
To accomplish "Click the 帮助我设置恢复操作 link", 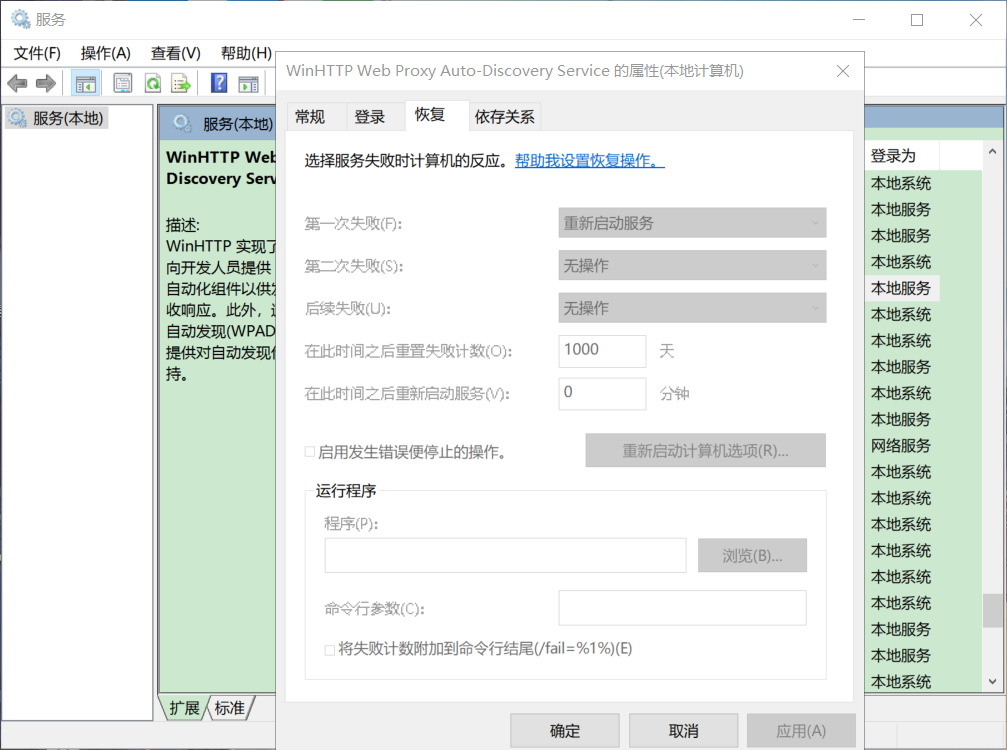I will pyautogui.click(x=590, y=161).
